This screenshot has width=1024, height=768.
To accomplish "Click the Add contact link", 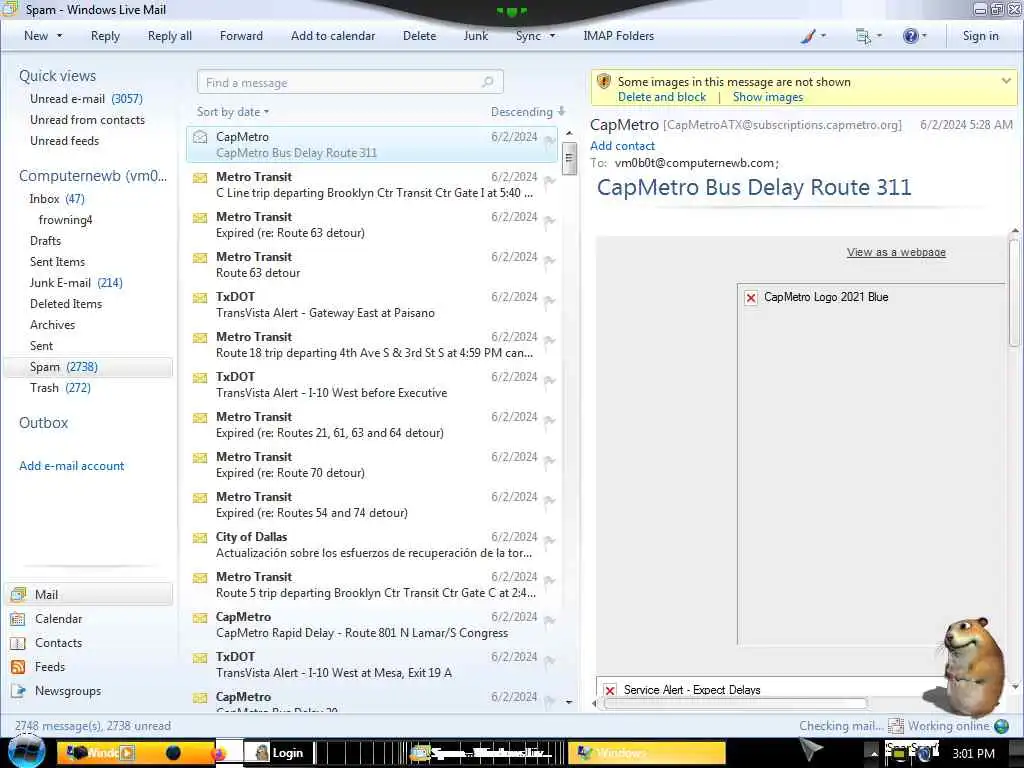I will click(622, 146).
